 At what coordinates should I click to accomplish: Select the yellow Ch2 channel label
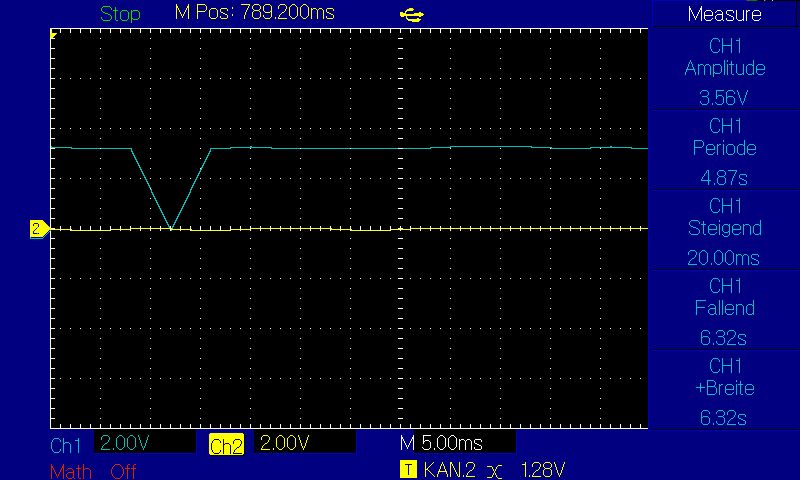tap(226, 445)
